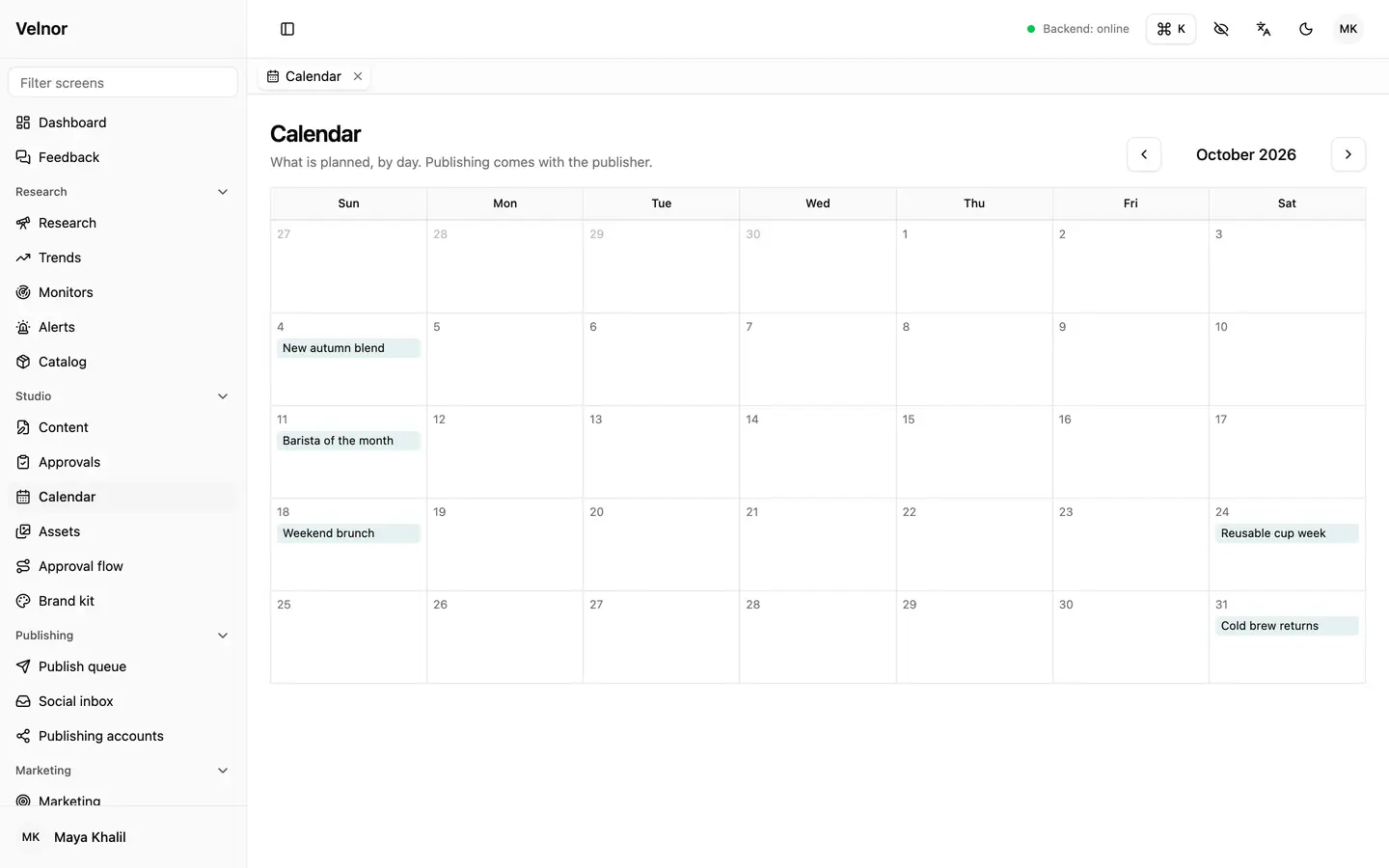
Task: Collapse the Research section chevron
Action: [x=223, y=192]
